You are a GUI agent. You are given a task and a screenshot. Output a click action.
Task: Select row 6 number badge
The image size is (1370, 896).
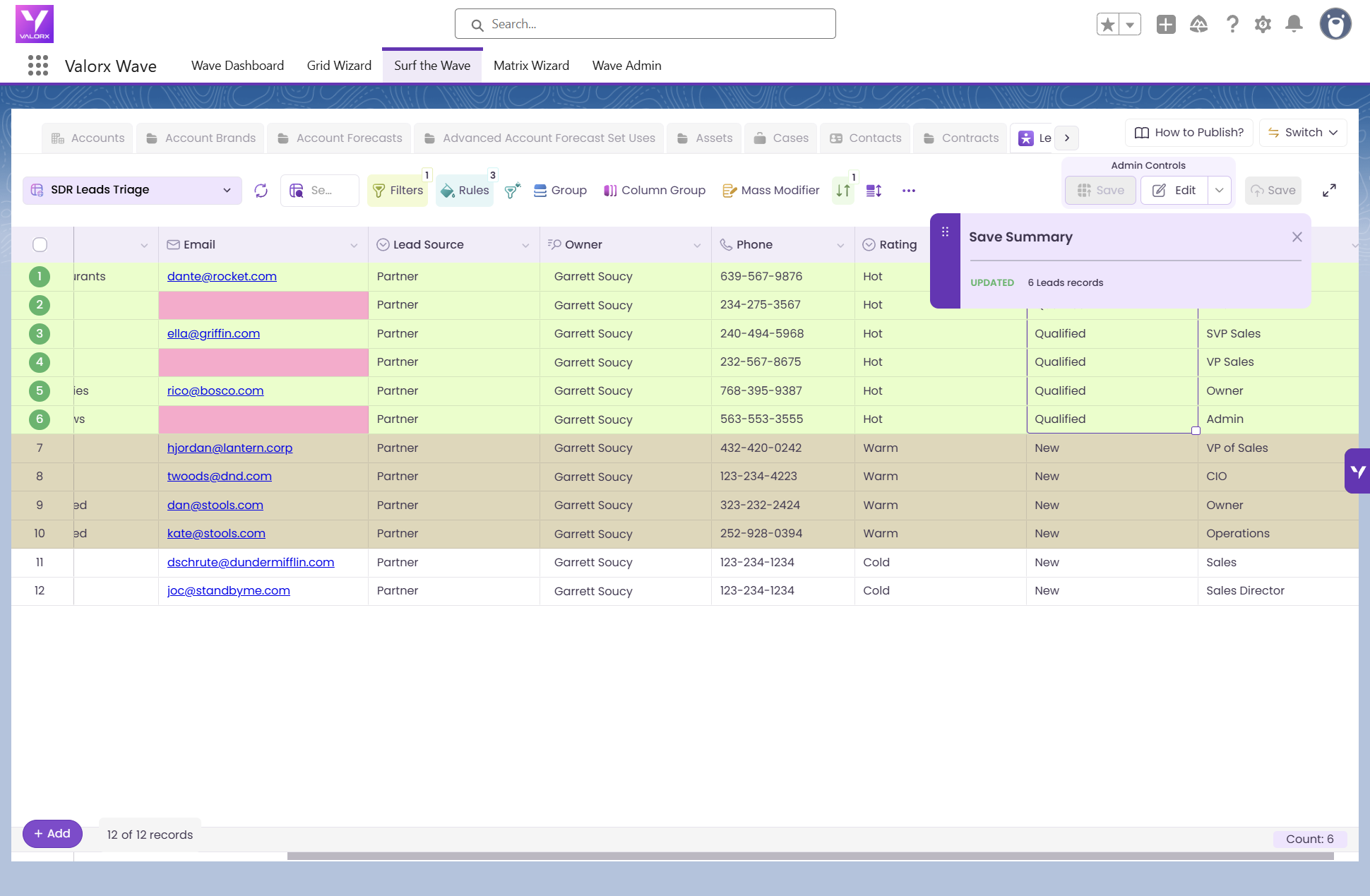point(40,419)
